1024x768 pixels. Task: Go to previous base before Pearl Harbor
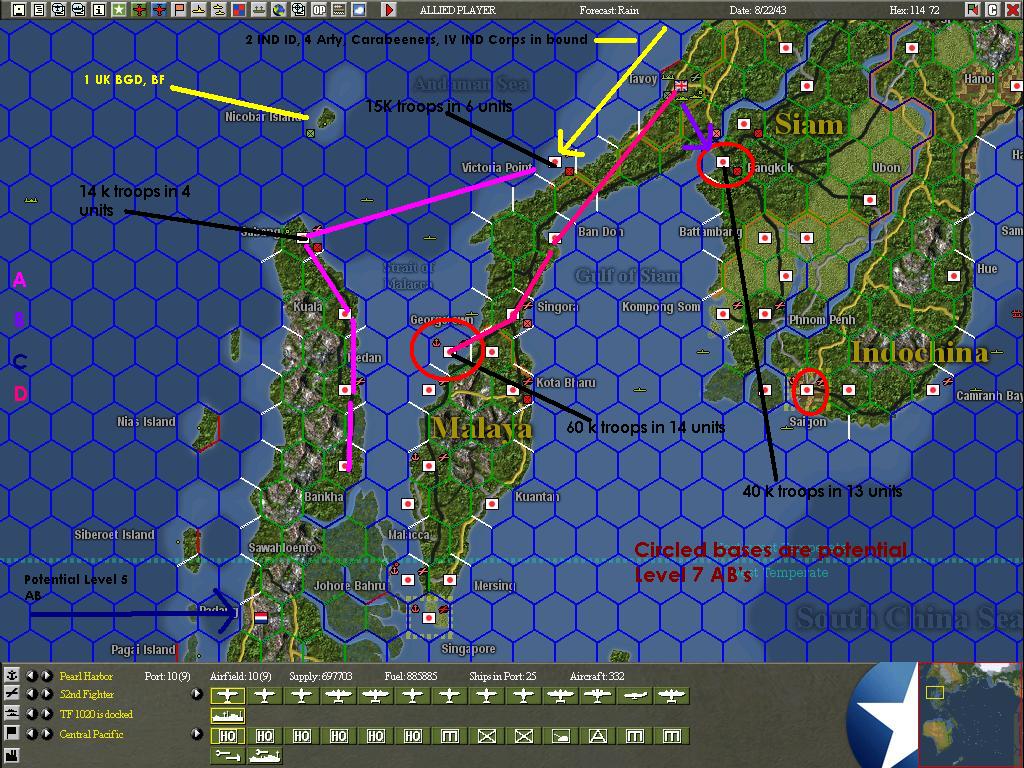pyautogui.click(x=31, y=675)
